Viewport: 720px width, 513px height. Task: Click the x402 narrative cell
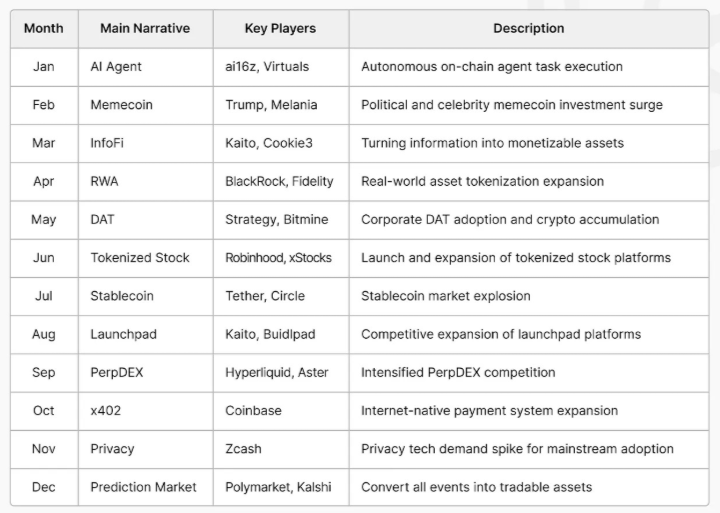(106, 410)
